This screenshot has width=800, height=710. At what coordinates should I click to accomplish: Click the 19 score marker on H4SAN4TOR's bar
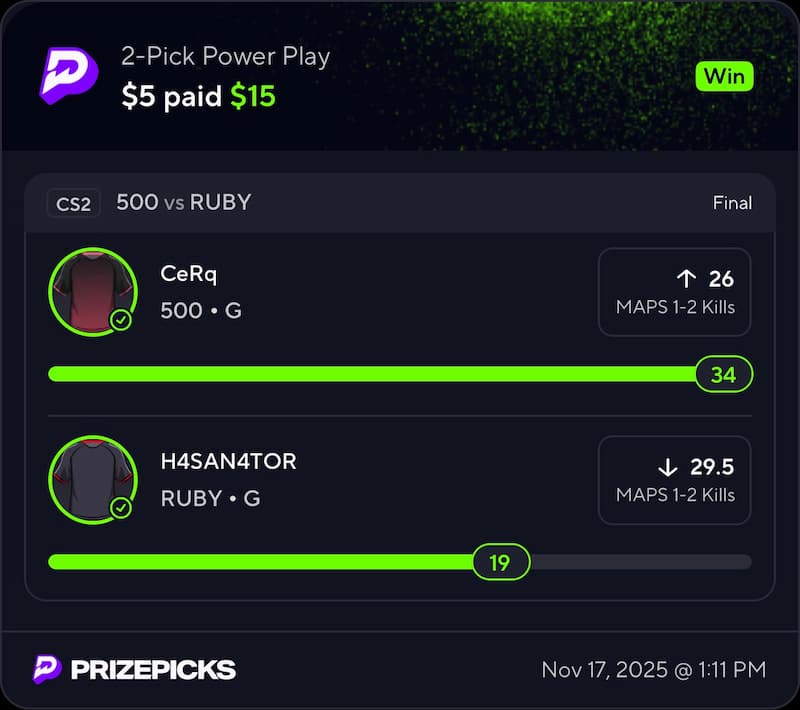500,562
